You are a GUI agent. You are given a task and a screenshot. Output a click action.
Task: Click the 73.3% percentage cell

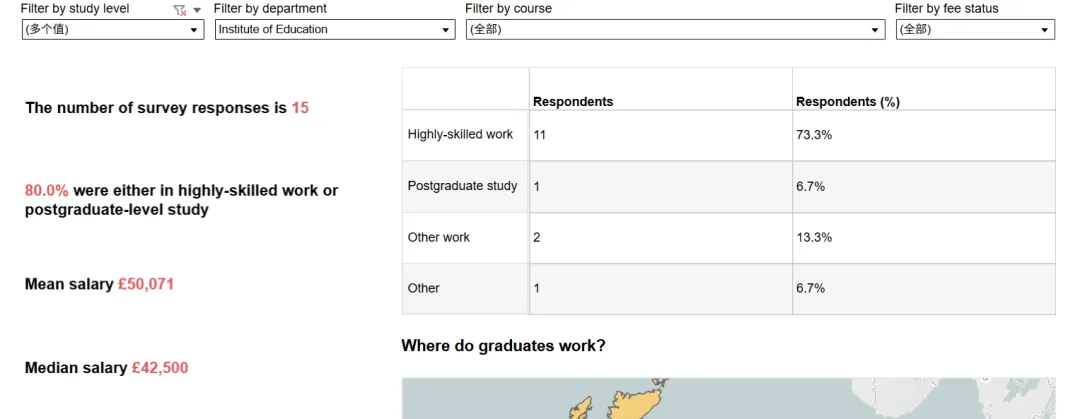coord(814,134)
